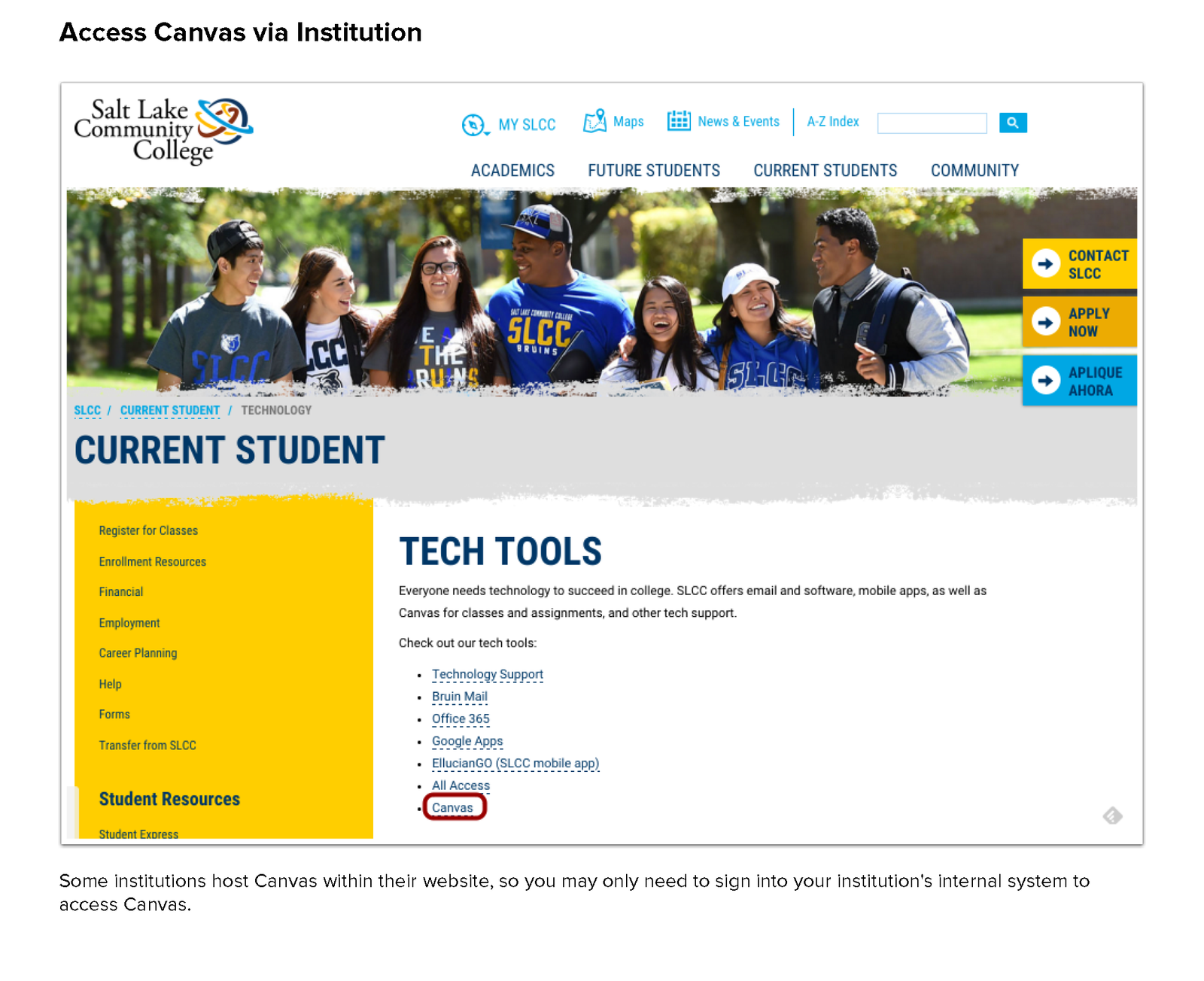
Task: Click the MY SLCC compass icon
Action: point(474,124)
